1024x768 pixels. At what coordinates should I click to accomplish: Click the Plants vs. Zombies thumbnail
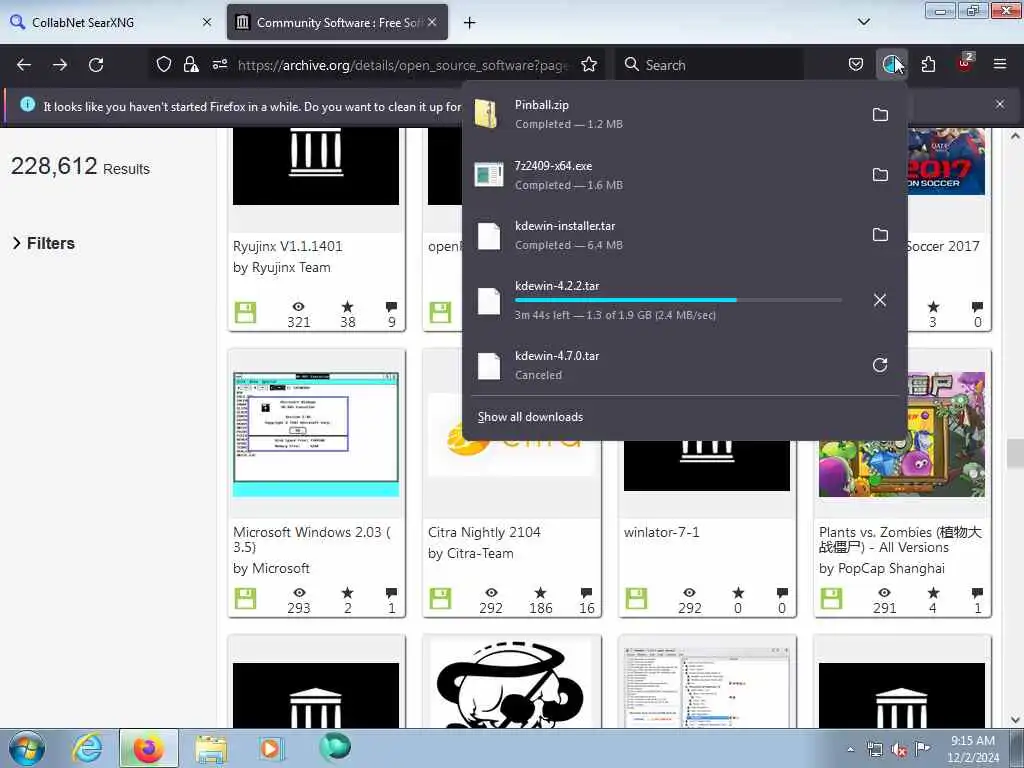pos(902,434)
